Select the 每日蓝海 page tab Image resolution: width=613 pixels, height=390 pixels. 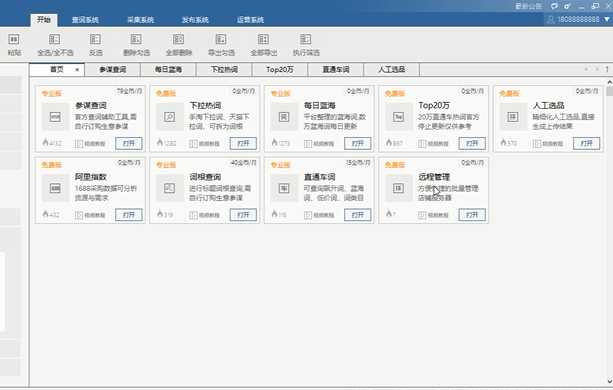(x=168, y=70)
